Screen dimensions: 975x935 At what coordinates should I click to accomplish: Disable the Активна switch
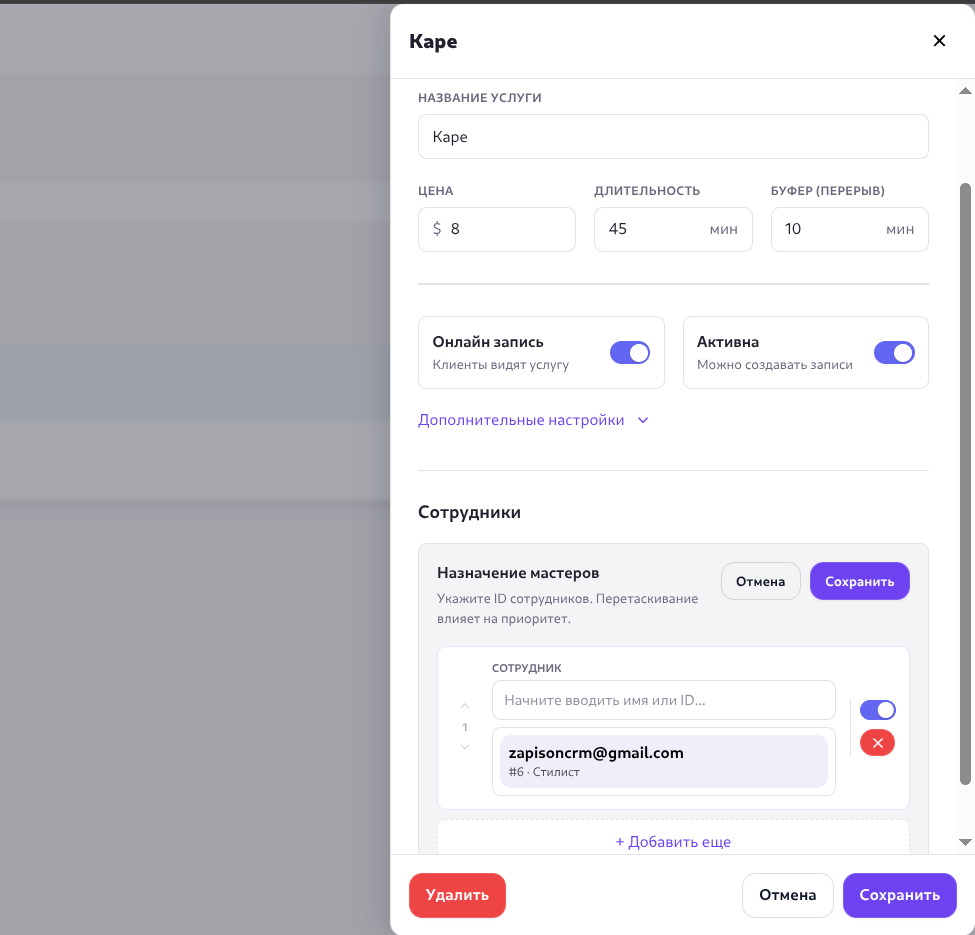pyautogui.click(x=893, y=352)
